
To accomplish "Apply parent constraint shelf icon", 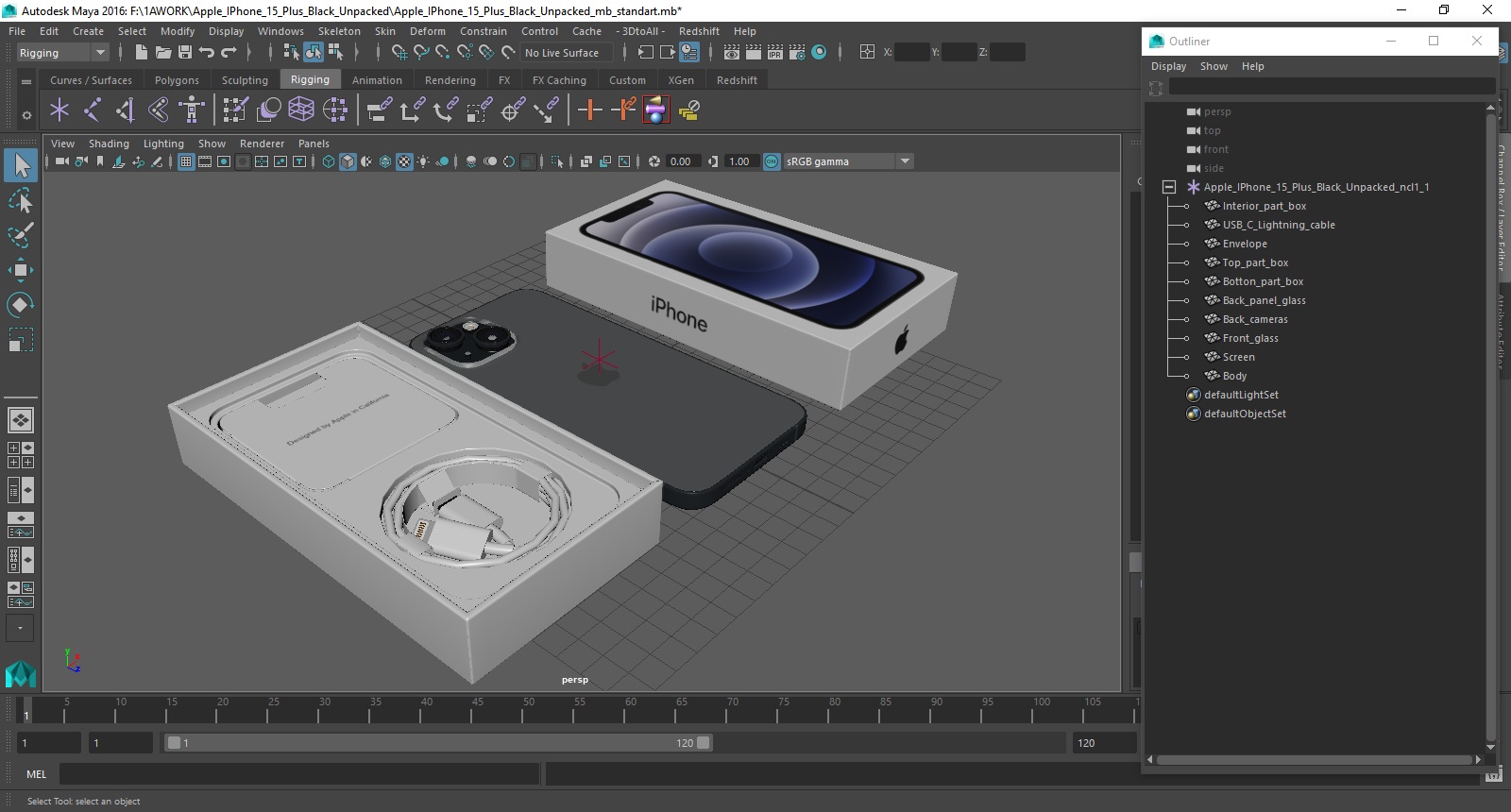I will point(379,110).
